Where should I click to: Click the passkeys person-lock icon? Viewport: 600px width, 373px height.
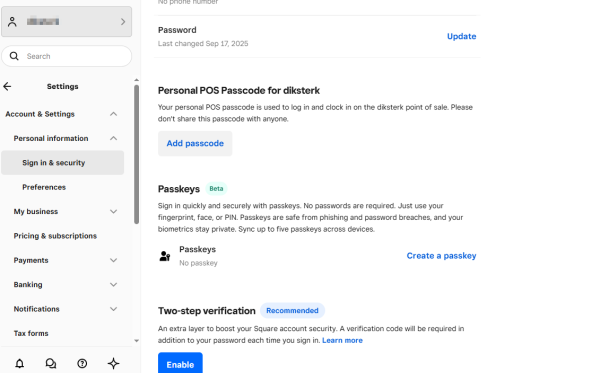pos(165,256)
